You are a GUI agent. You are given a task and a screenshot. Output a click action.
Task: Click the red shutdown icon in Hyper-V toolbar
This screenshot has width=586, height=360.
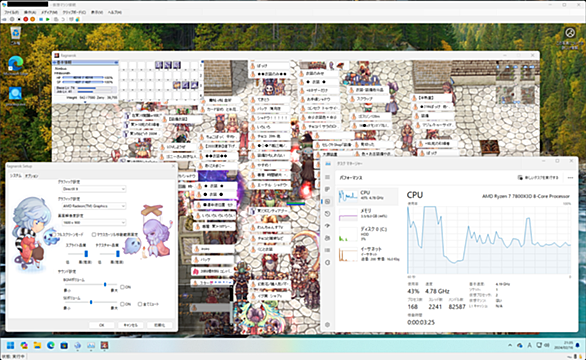pyautogui.click(x=25, y=19)
